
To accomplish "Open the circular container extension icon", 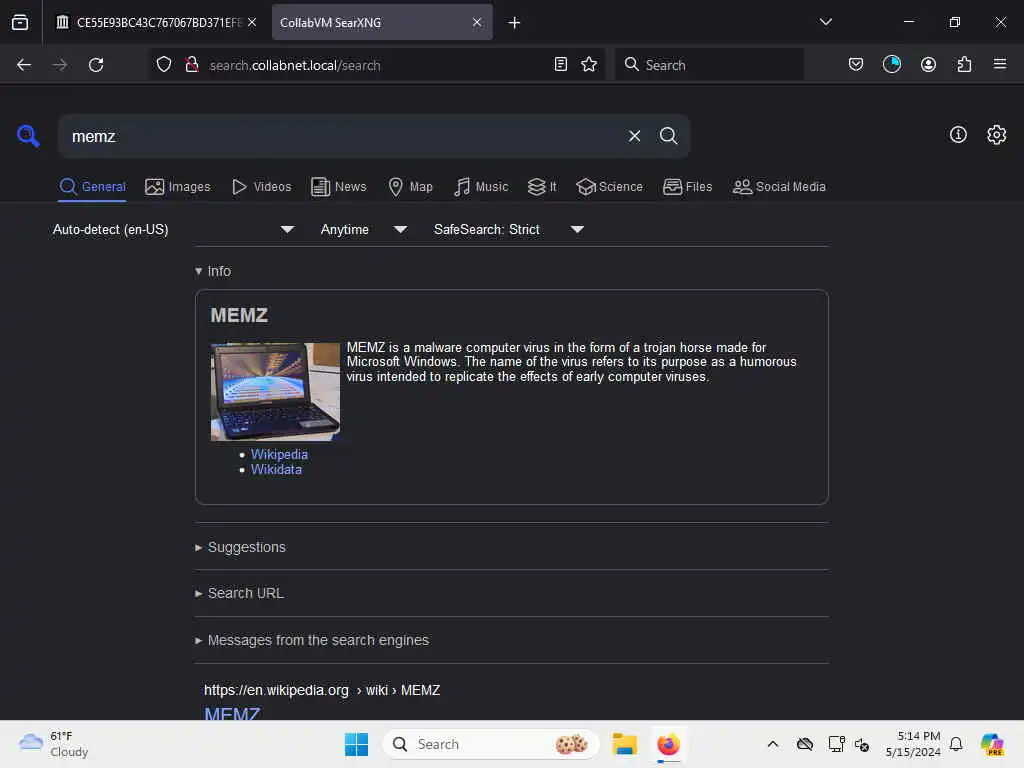I will point(891,65).
